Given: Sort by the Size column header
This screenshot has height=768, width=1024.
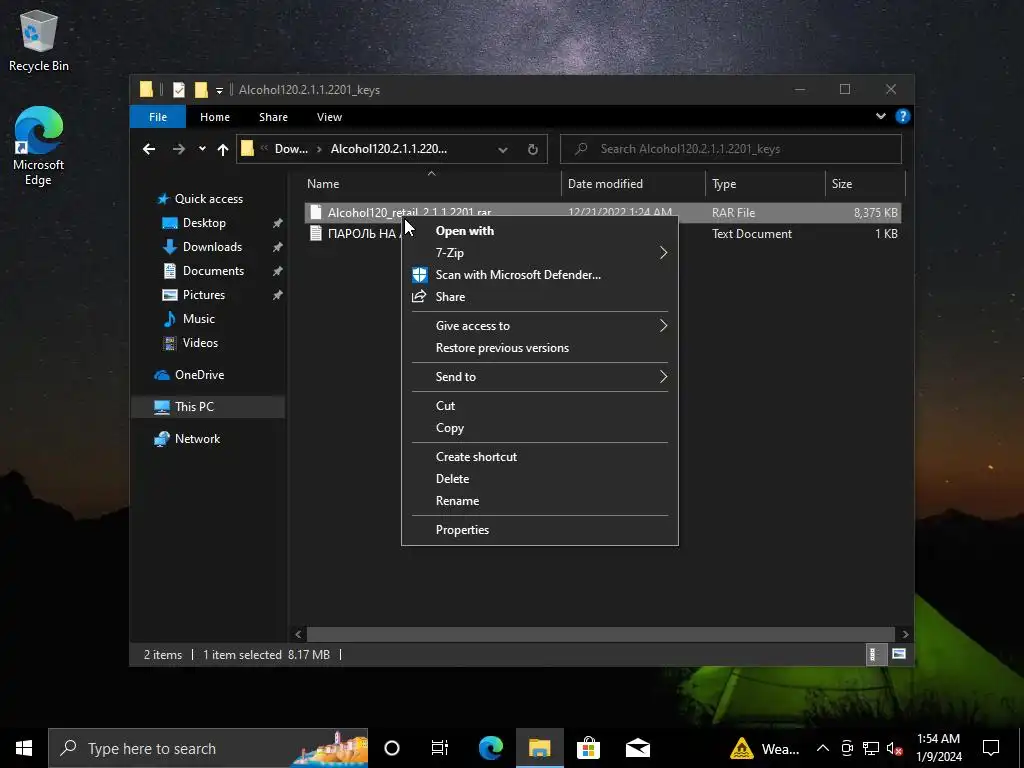Looking at the screenshot, I should coord(865,184).
